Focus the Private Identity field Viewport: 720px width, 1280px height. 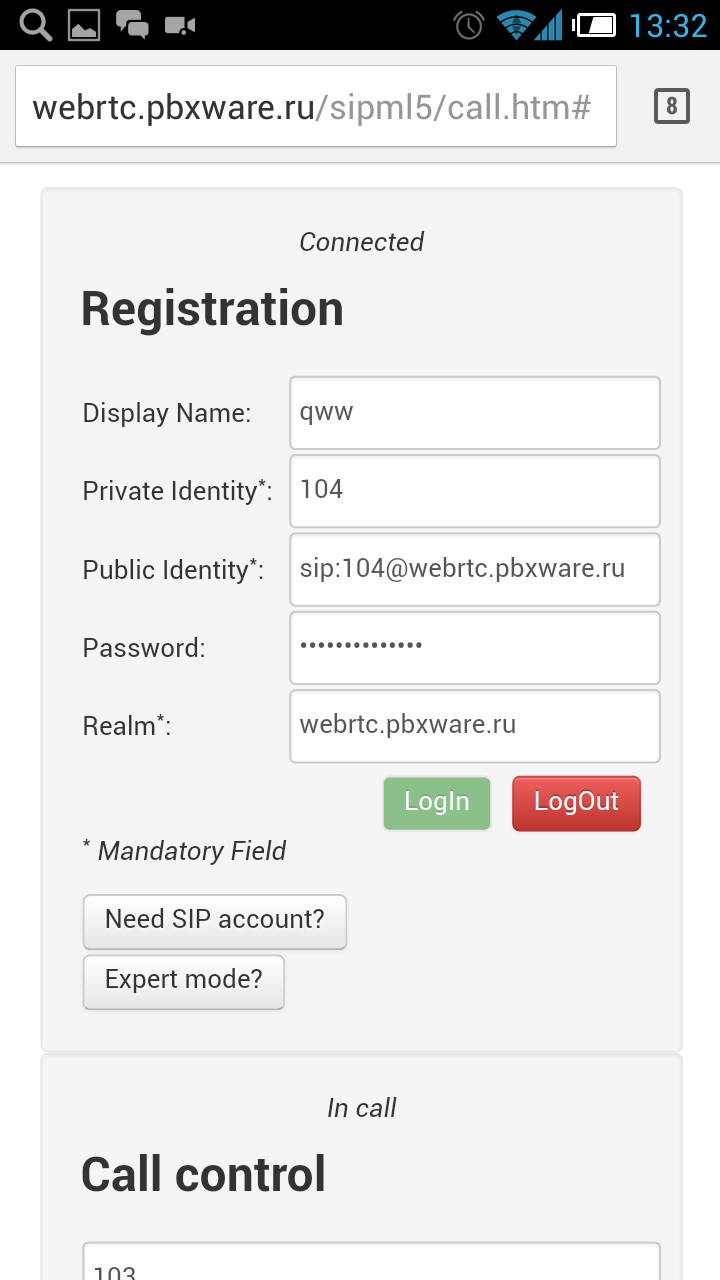(x=475, y=491)
